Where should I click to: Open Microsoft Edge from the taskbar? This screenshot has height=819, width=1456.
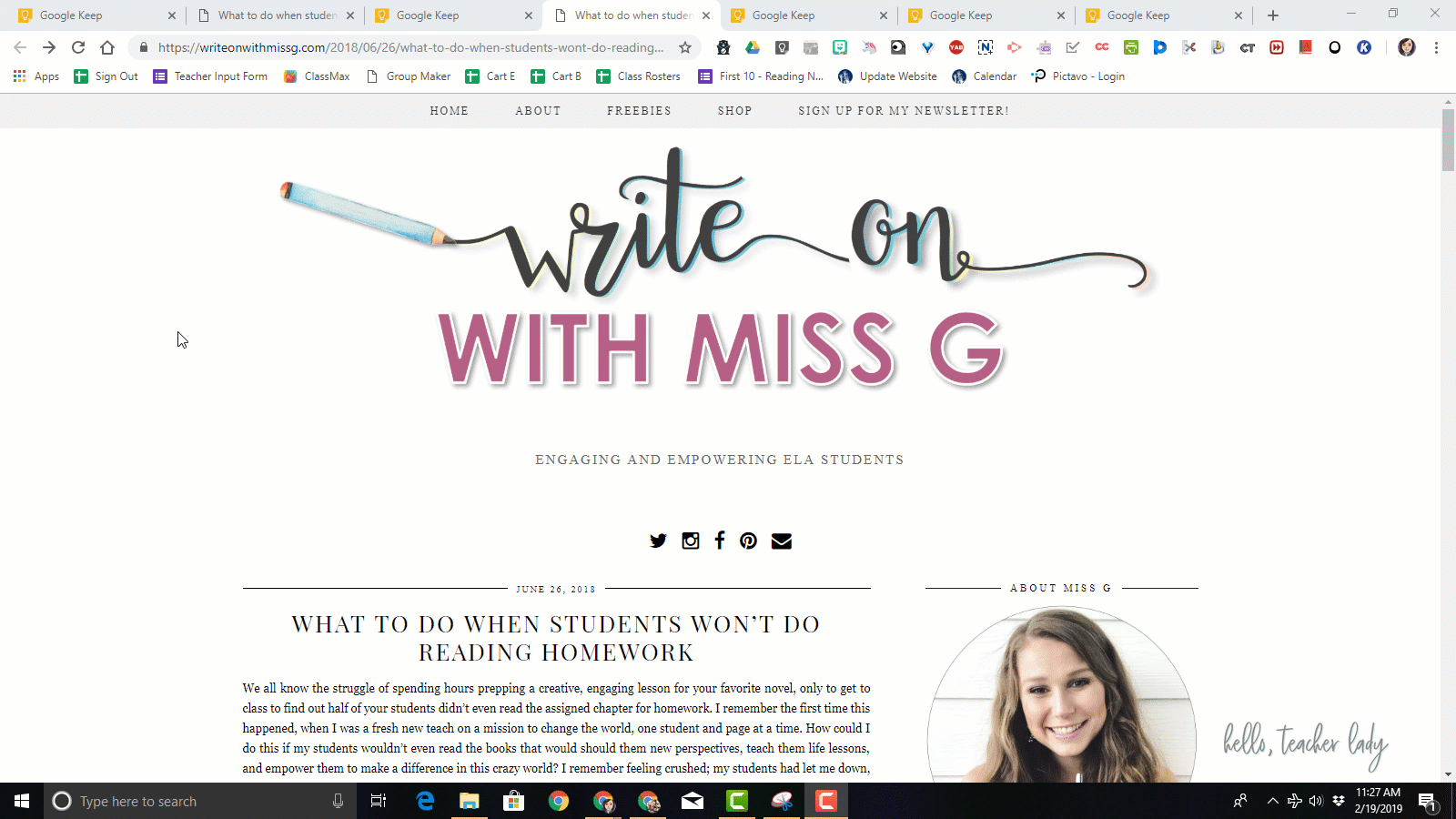pos(425,801)
